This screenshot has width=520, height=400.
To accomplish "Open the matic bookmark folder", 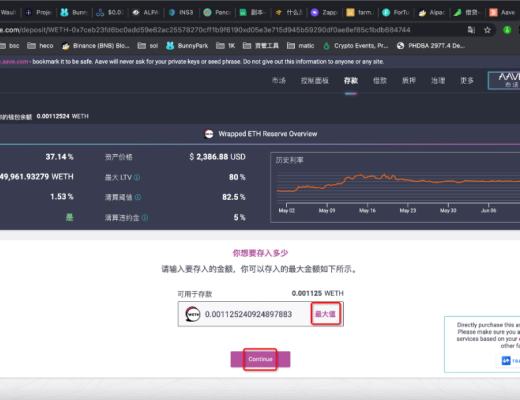I will 301,46.
